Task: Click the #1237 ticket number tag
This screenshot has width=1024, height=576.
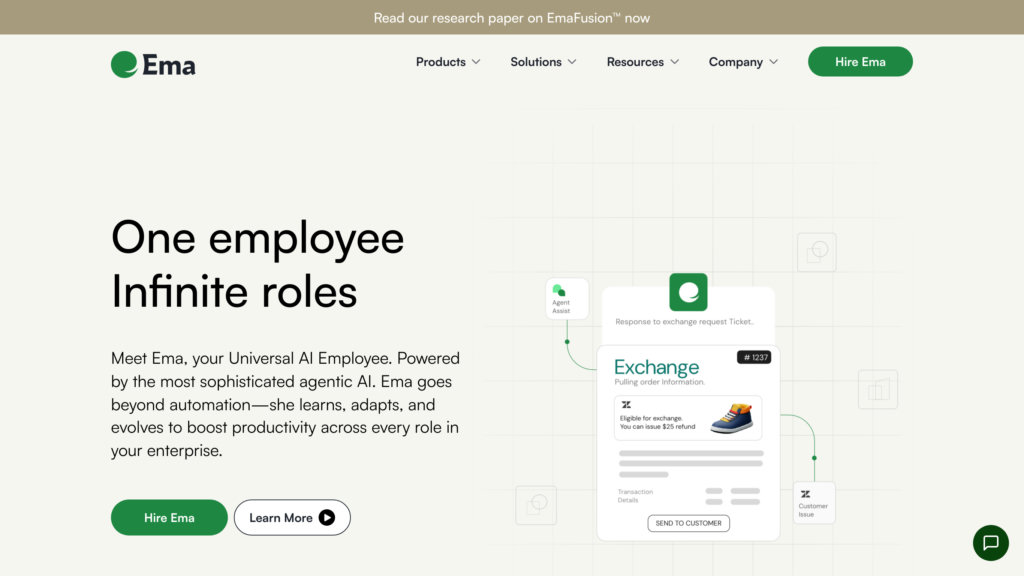Action: pyautogui.click(x=754, y=357)
